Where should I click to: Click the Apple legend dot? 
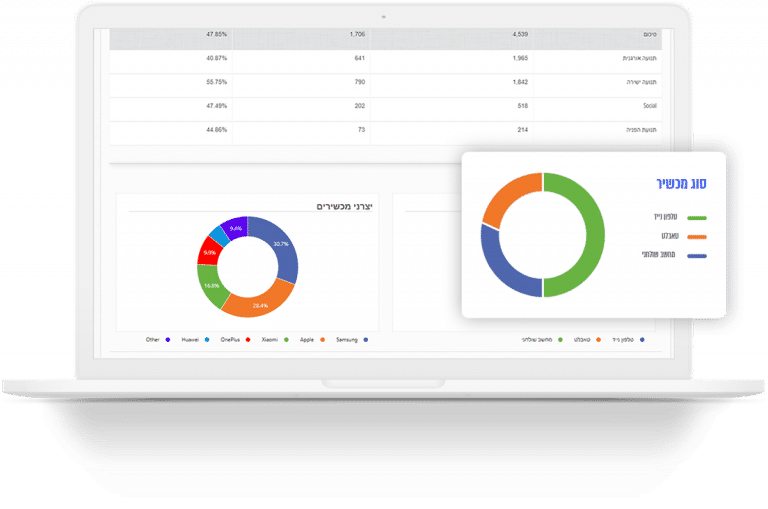322,339
